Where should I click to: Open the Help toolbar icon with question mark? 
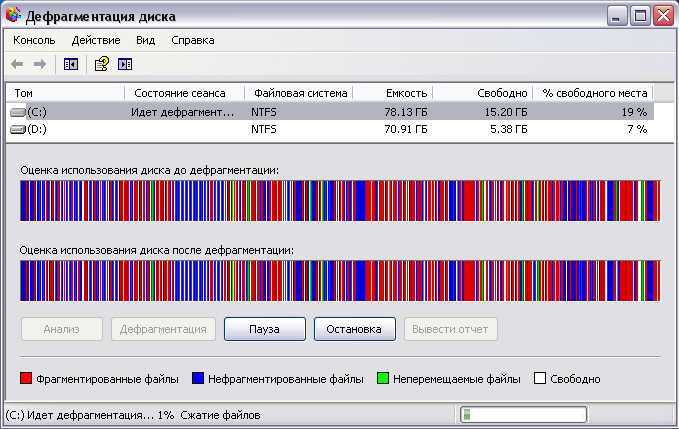pyautogui.click(x=102, y=64)
